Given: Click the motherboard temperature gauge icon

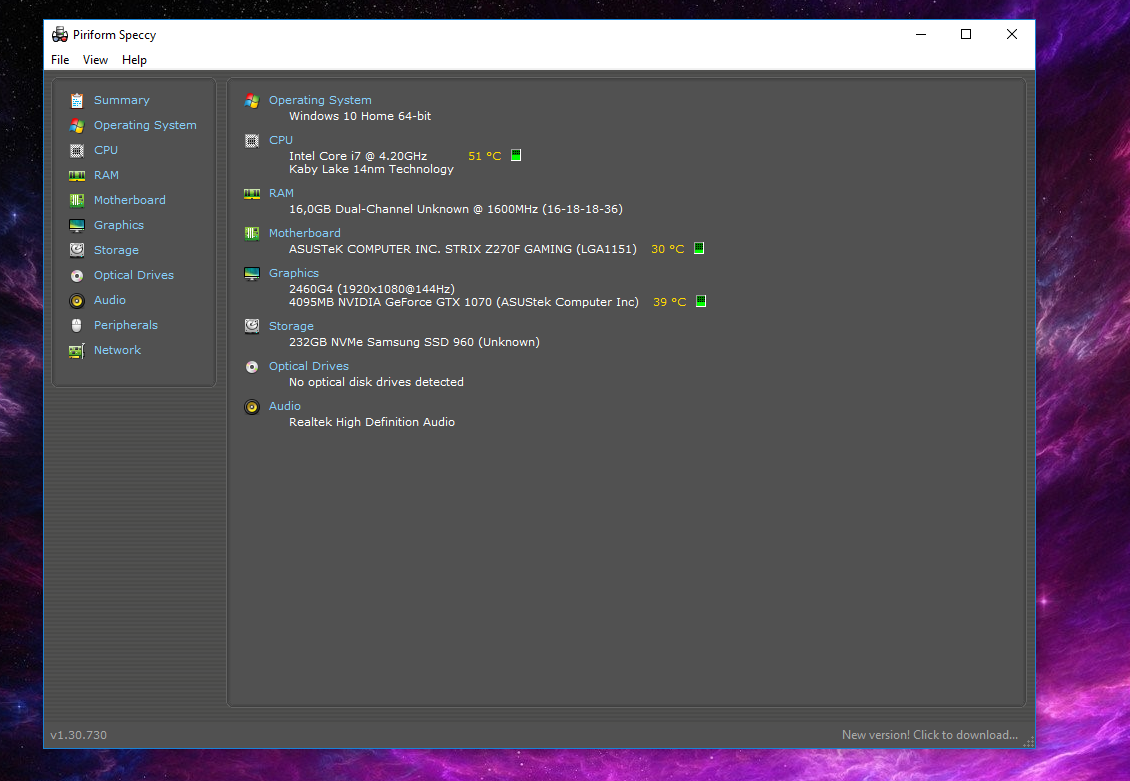Looking at the screenshot, I should click(698, 247).
